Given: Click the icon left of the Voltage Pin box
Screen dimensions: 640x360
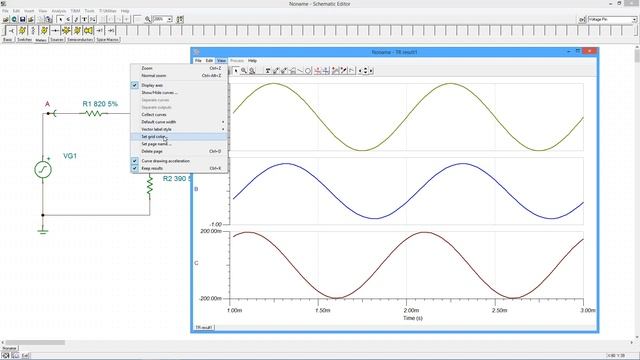Looking at the screenshot, I should [x=582, y=20].
